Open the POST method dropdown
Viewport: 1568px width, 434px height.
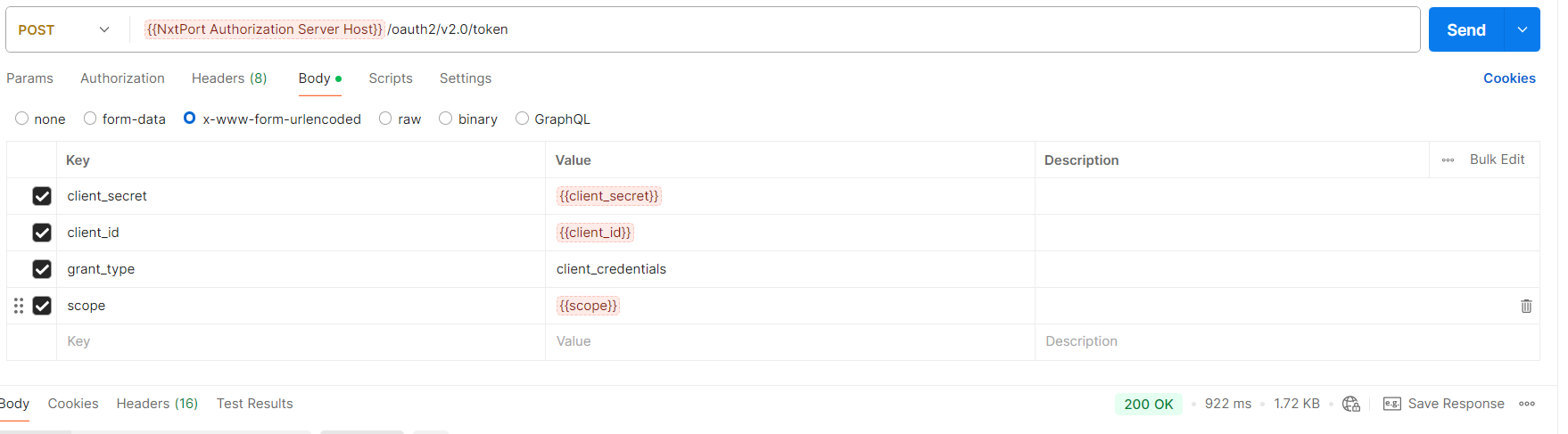click(x=63, y=30)
